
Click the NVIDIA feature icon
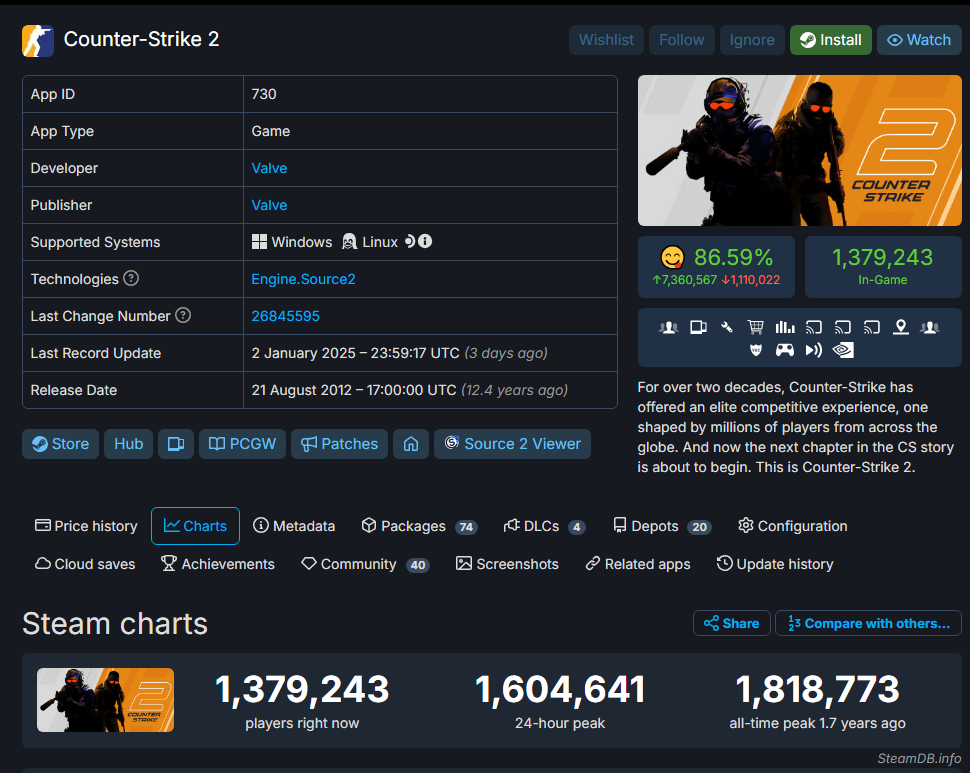843,351
